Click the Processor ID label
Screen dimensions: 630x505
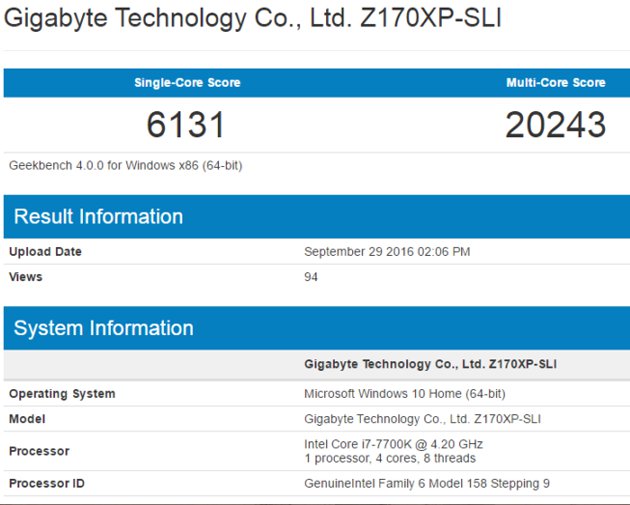click(x=47, y=483)
